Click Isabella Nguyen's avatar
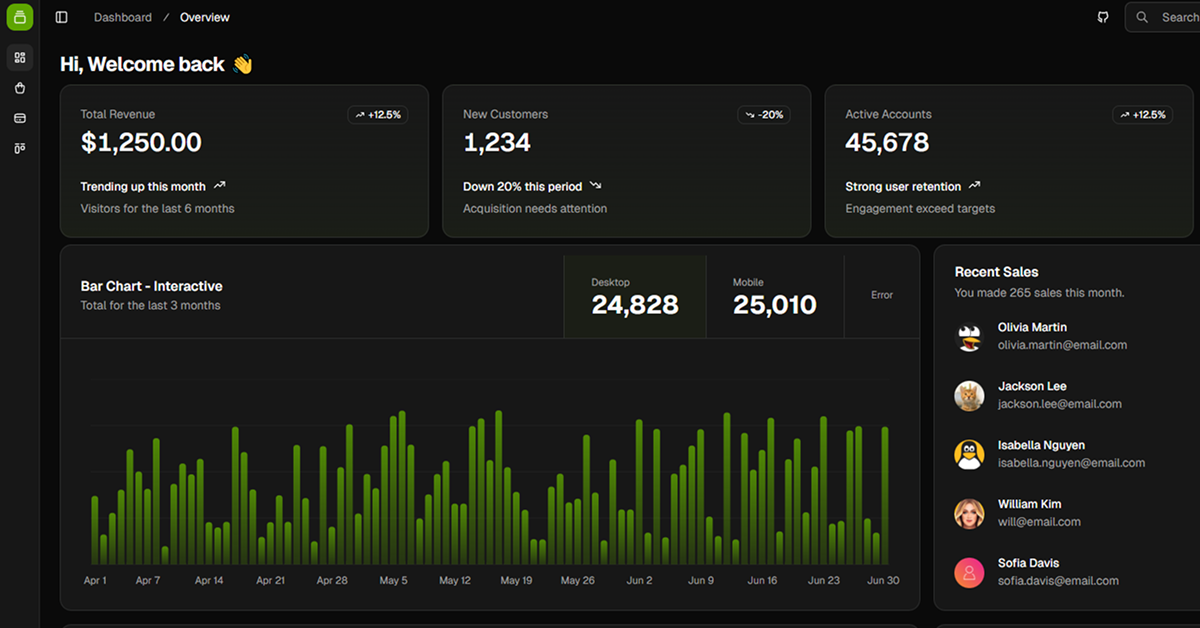This screenshot has height=628, width=1200. (x=969, y=455)
